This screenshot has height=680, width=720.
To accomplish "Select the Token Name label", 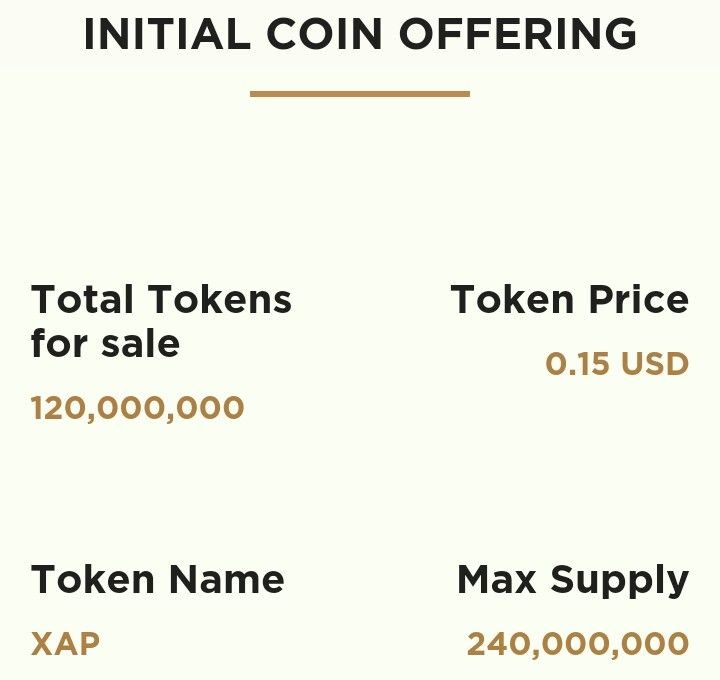I will point(158,579).
